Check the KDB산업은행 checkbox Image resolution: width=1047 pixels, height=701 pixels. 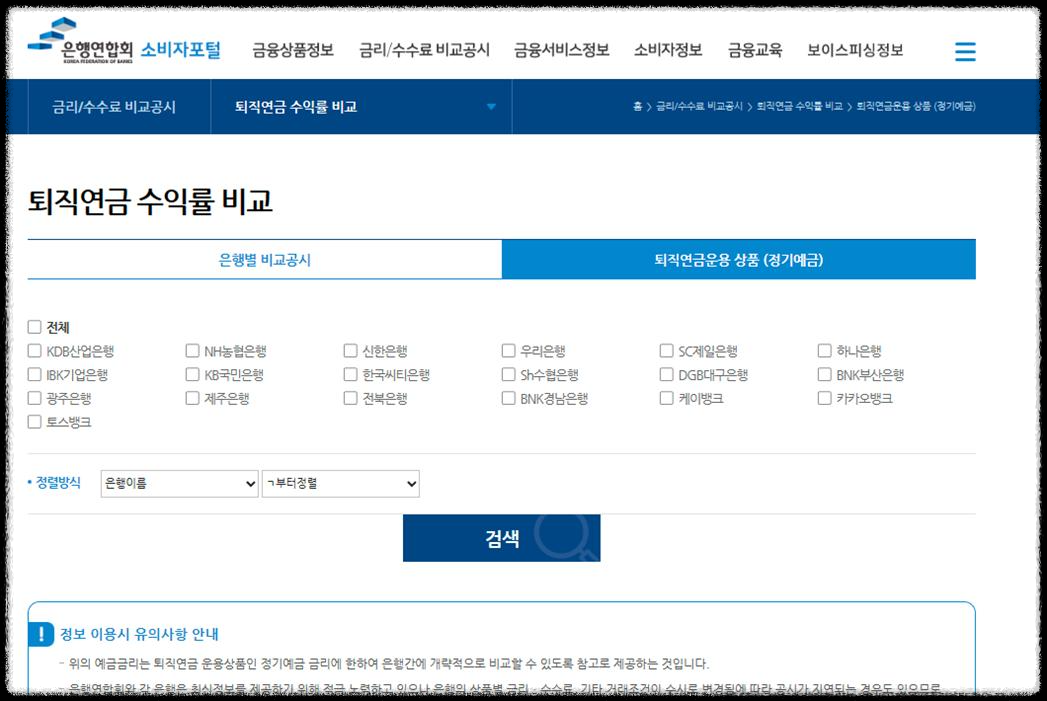click(34, 349)
